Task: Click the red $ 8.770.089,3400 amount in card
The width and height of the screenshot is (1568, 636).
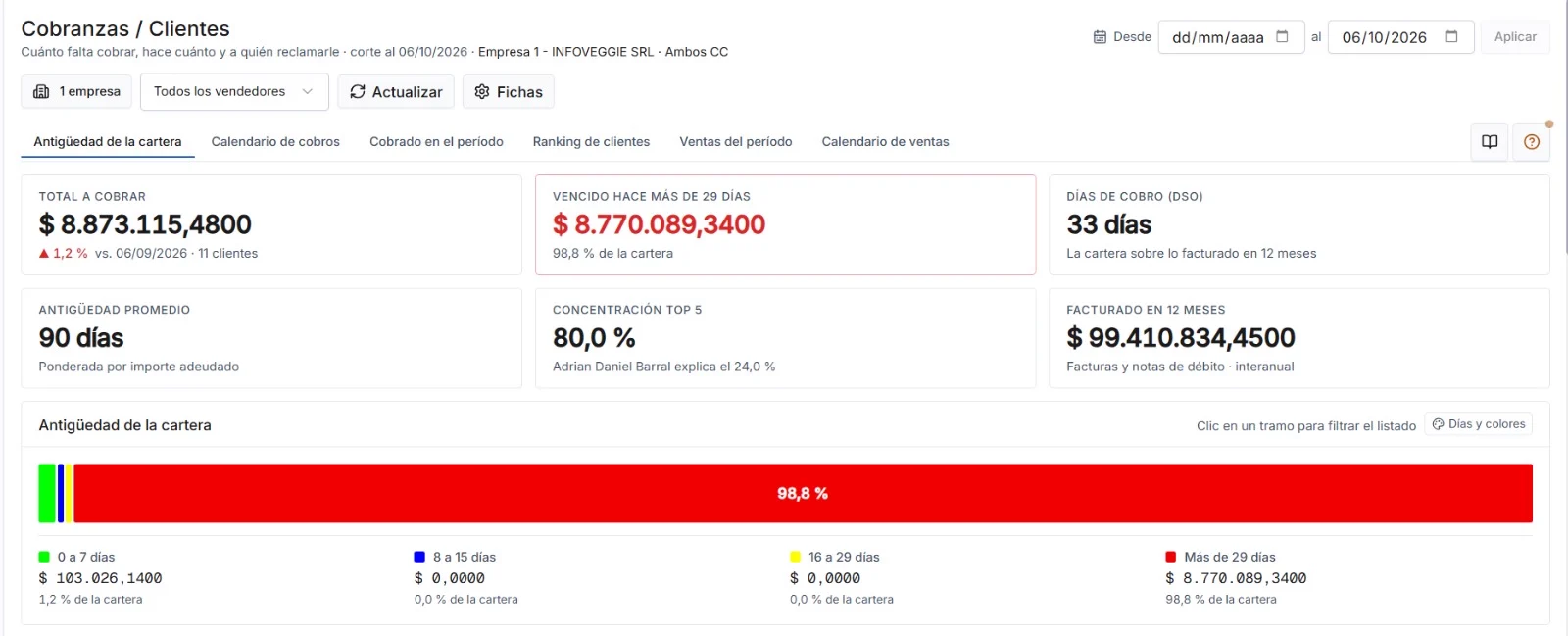Action: click(659, 224)
